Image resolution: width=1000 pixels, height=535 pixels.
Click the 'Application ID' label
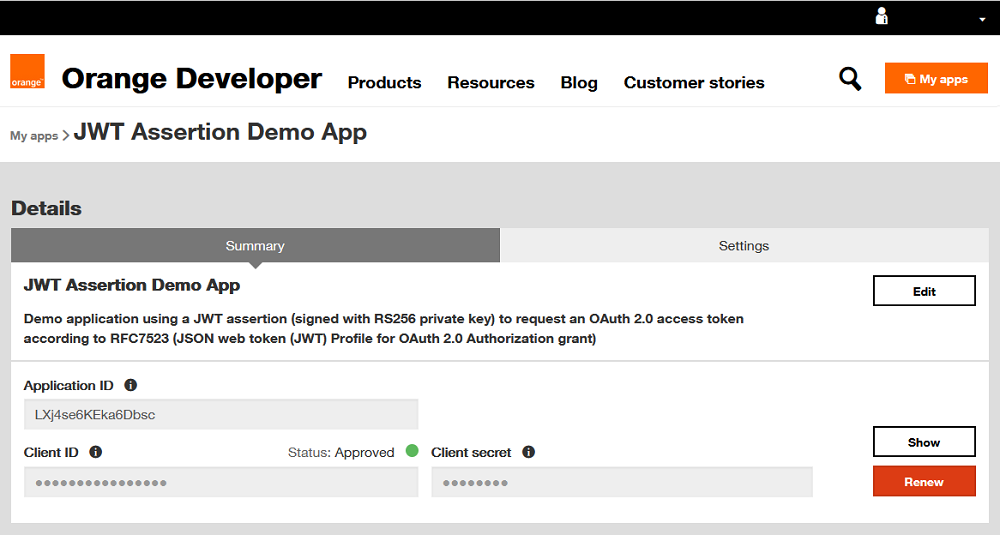68,386
